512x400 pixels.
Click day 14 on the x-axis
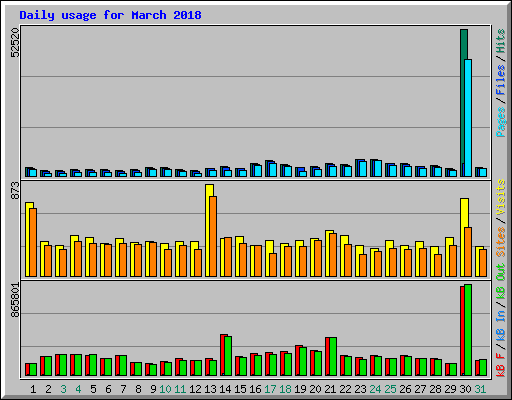point(225,389)
